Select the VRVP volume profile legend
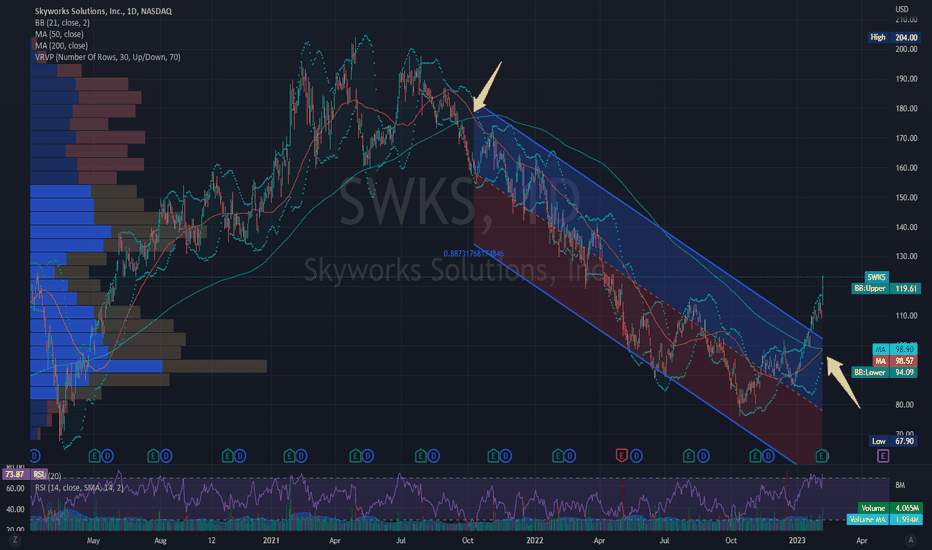Viewport: 932px width, 550px height. click(108, 57)
